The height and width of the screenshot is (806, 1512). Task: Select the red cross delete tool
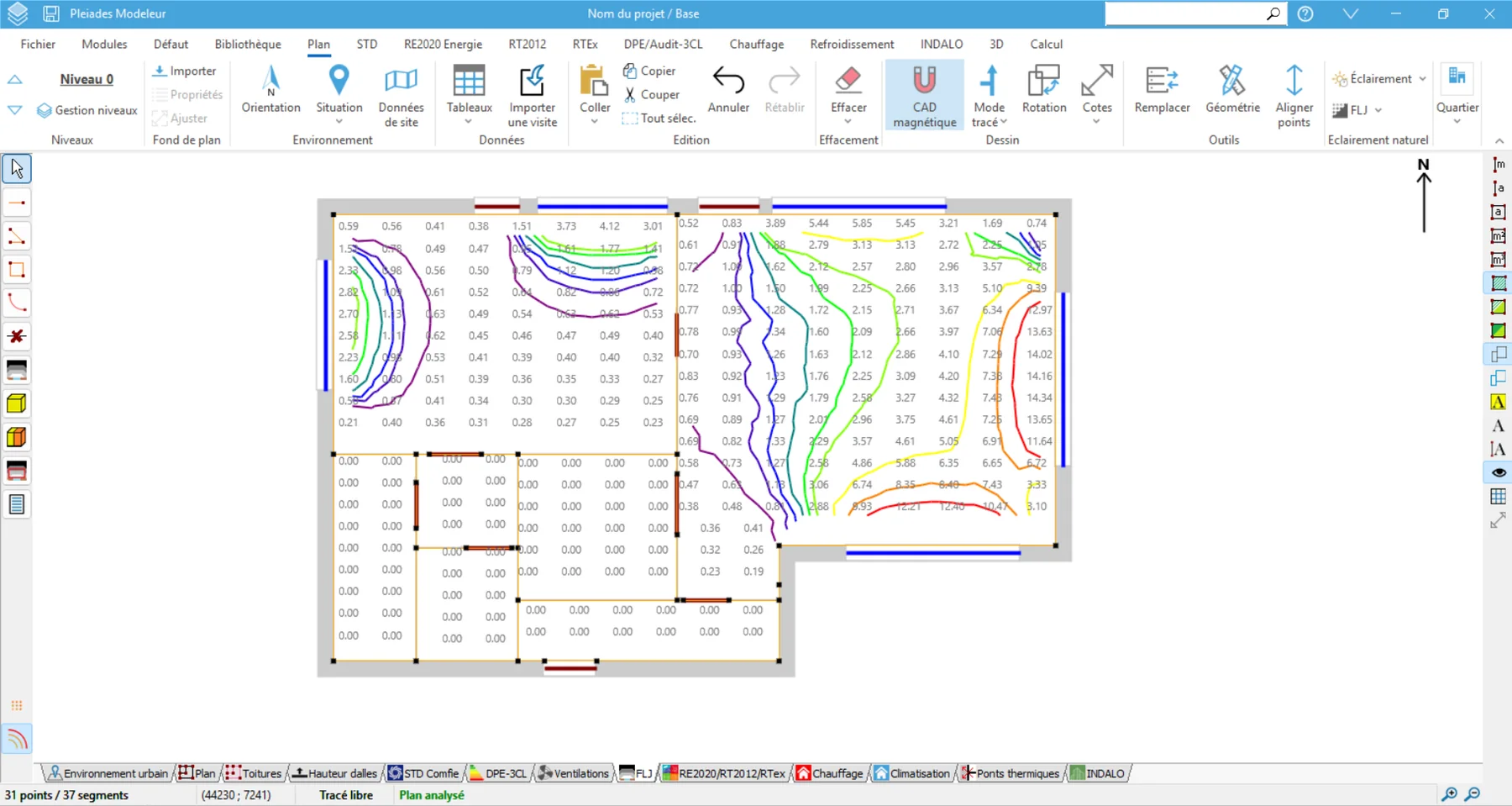coord(17,337)
